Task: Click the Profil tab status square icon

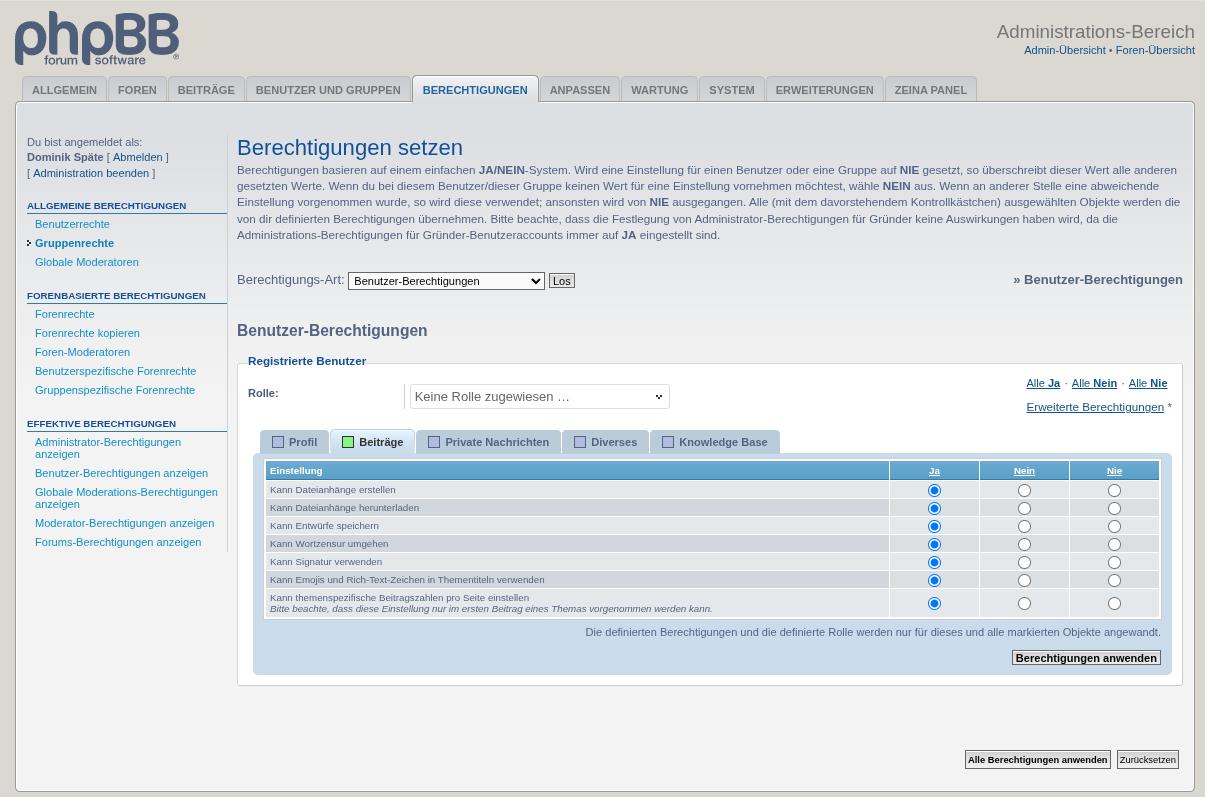Action: [x=278, y=442]
